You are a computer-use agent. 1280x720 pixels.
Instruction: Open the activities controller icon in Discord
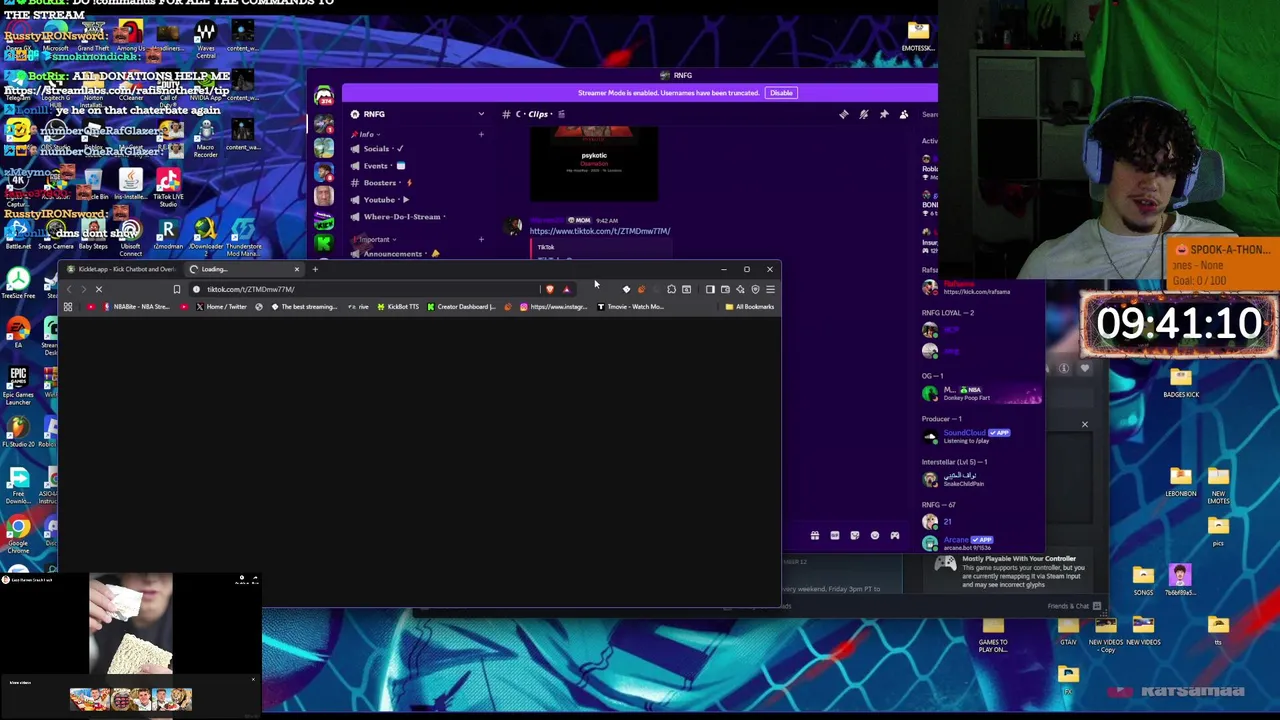point(895,536)
